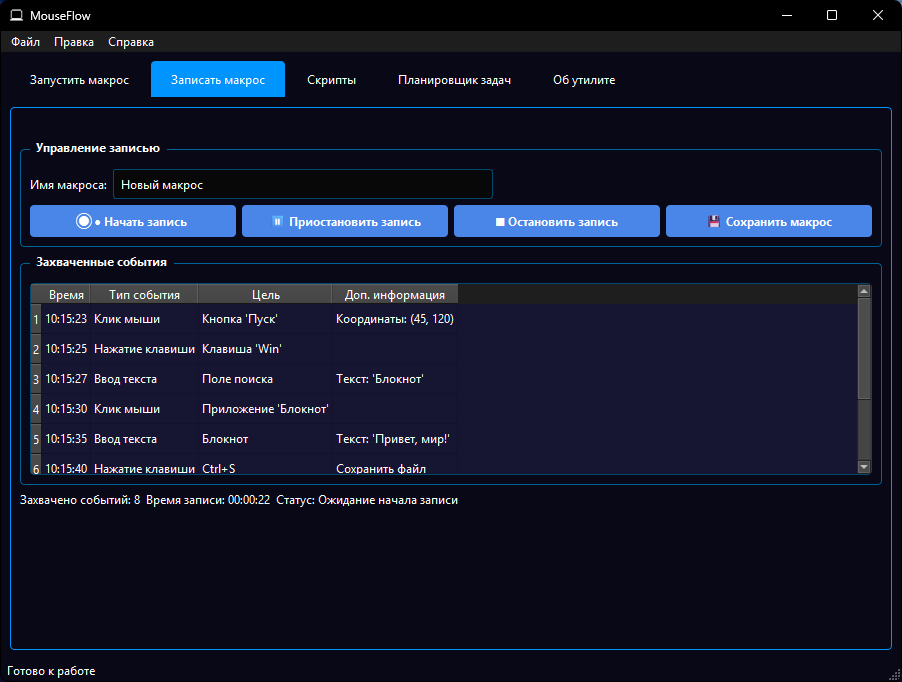Click the record circle icon on Начать запись

point(85,221)
